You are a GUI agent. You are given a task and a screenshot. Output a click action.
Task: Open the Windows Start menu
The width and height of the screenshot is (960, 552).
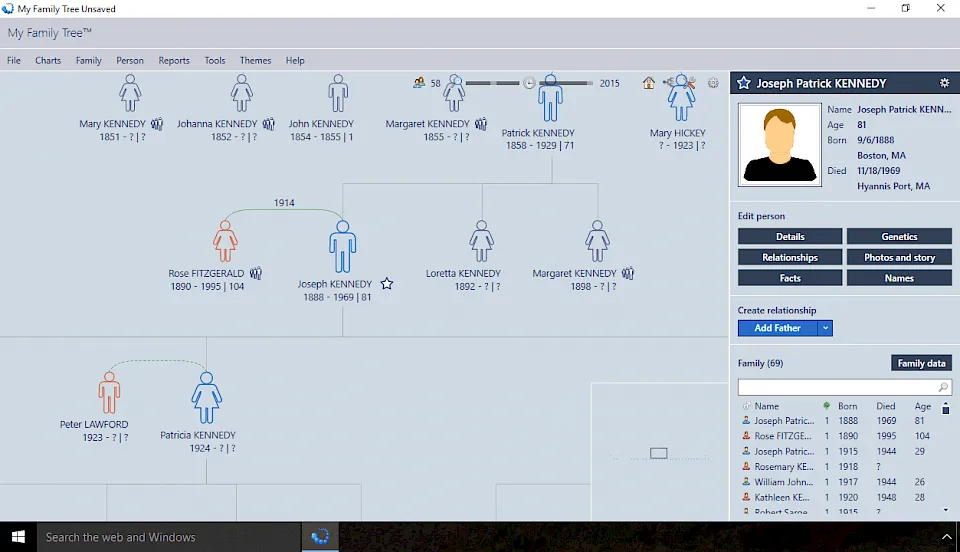(18, 537)
